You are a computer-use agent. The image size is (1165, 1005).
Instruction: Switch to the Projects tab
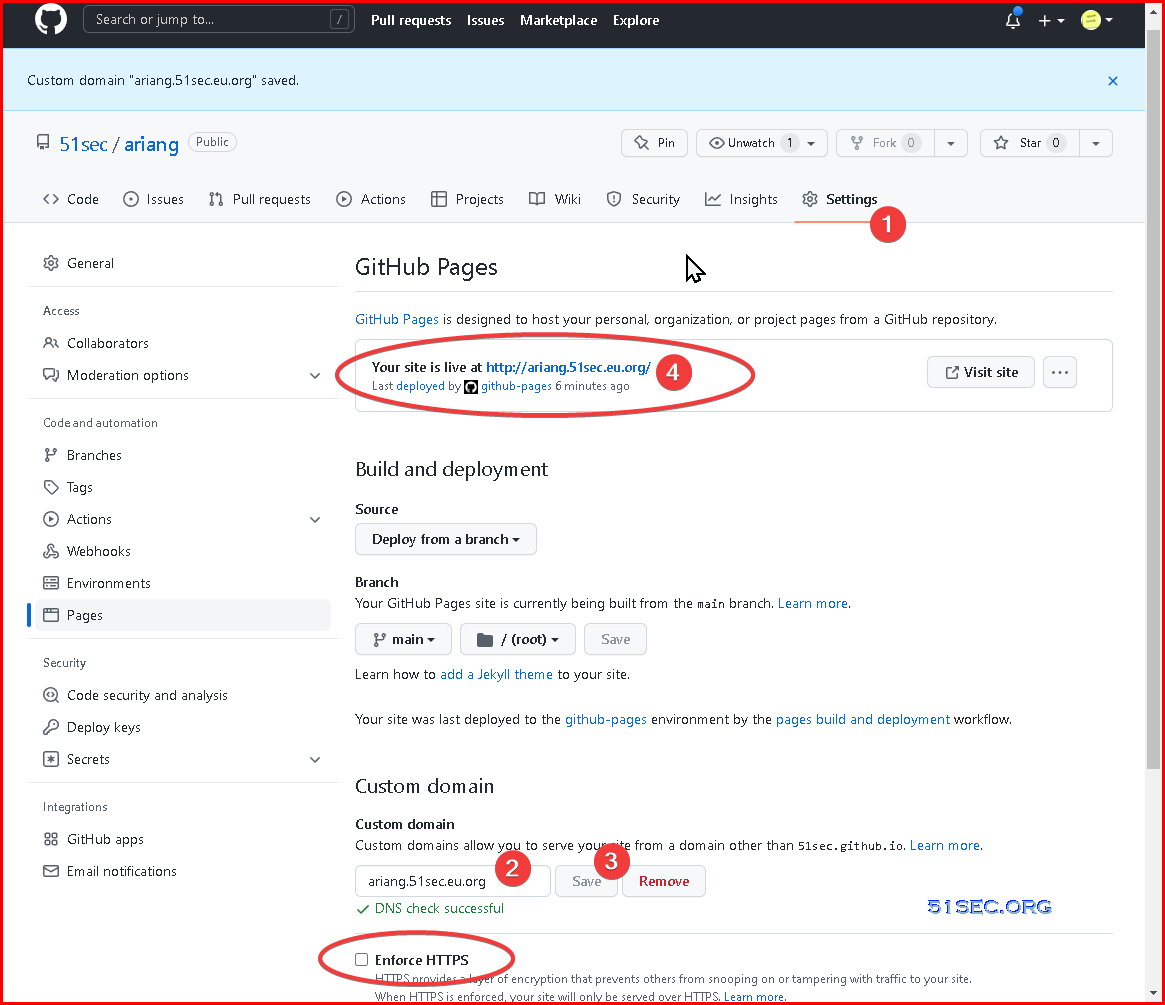click(467, 199)
